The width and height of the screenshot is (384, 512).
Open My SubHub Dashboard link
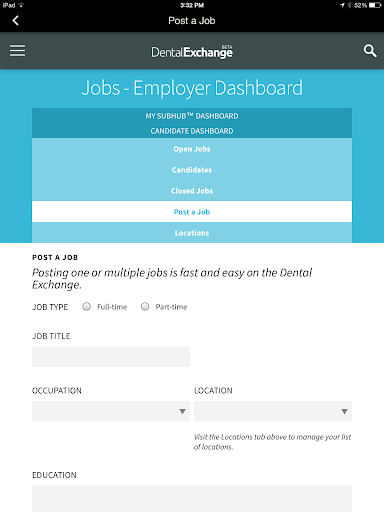pyautogui.click(x=192, y=116)
